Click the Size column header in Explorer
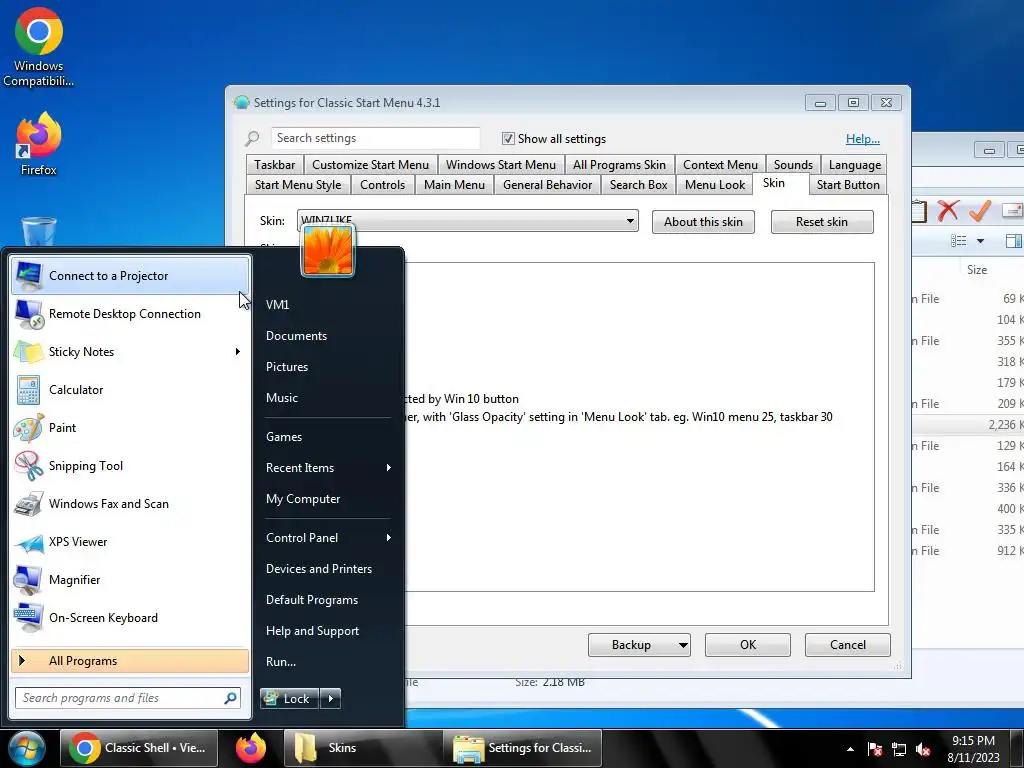The height and width of the screenshot is (768, 1024). pyautogui.click(x=977, y=270)
